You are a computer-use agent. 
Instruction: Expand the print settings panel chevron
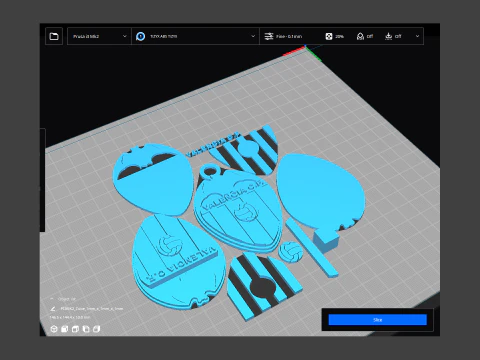click(x=417, y=36)
